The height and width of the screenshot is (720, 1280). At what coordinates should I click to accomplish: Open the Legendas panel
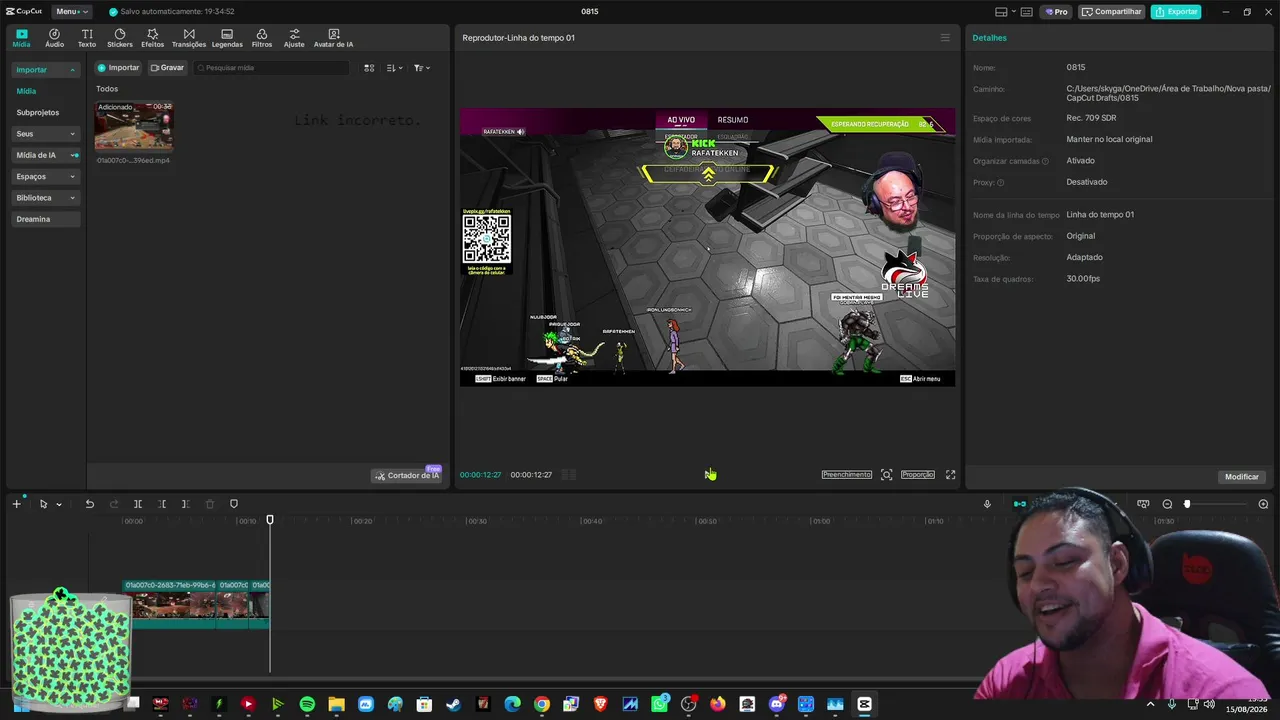(227, 38)
